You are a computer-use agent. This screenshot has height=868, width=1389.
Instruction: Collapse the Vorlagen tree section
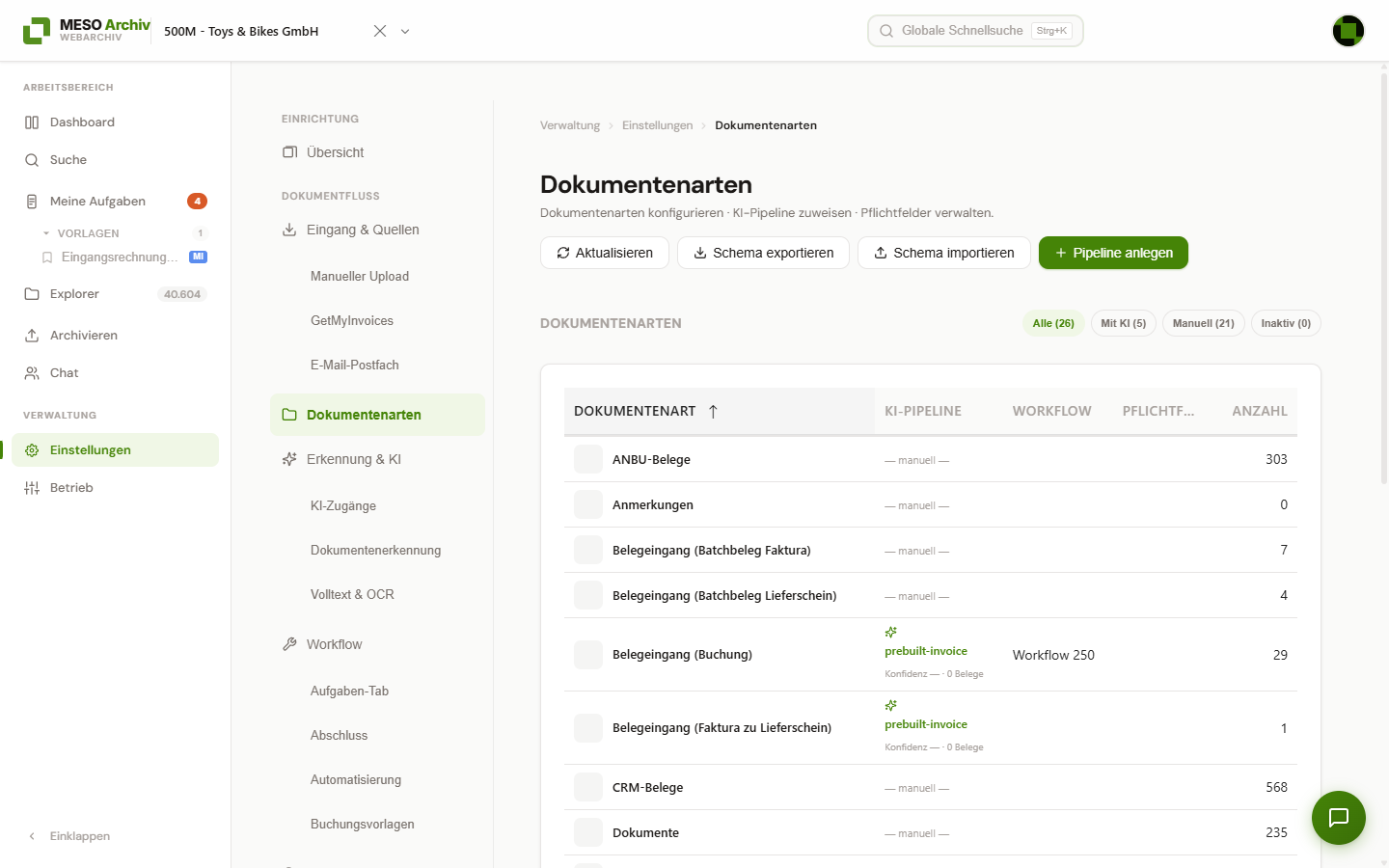pyautogui.click(x=46, y=233)
